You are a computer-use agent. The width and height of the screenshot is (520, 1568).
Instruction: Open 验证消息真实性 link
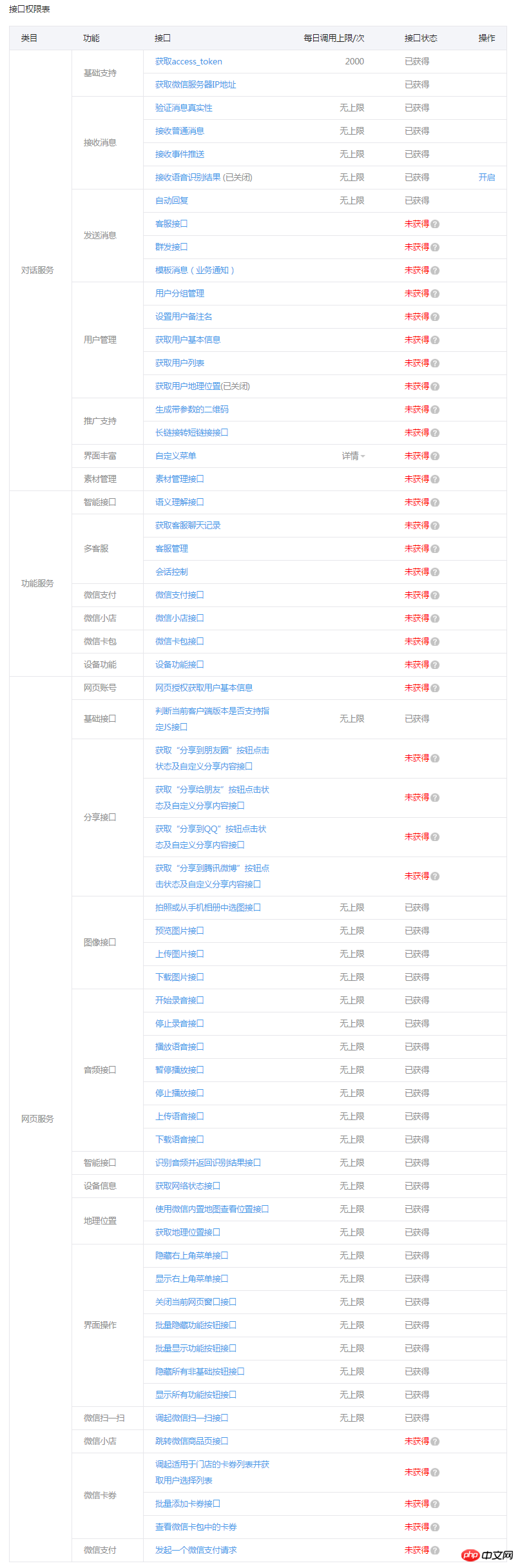184,108
